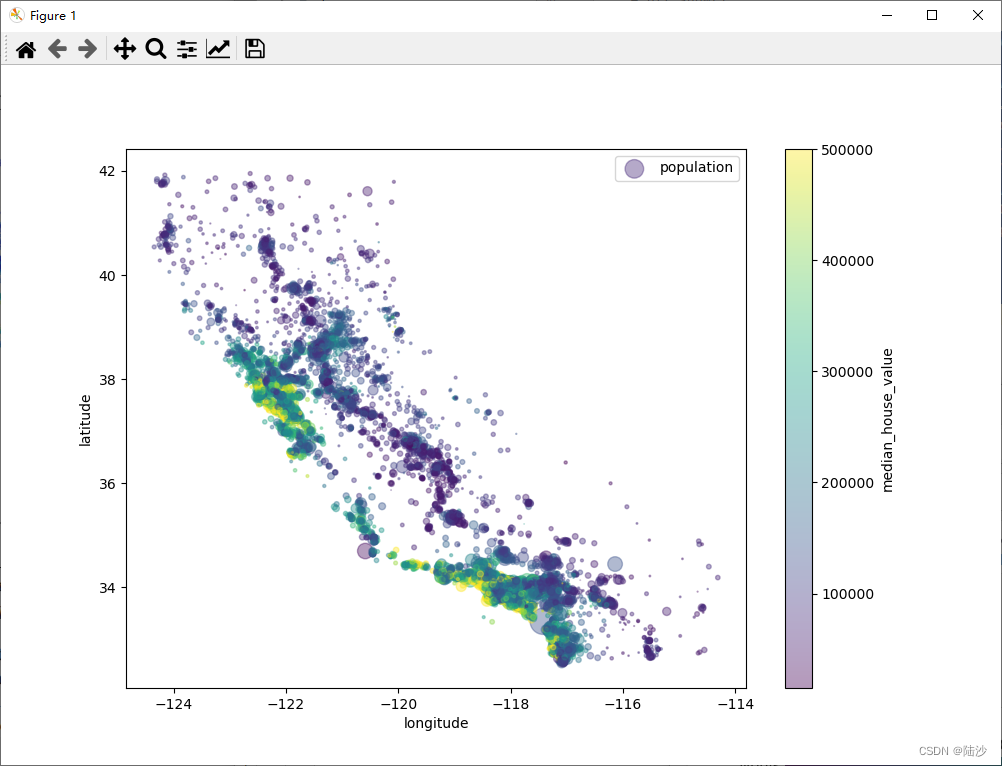Screen dimensions: 1002x766
Task: Click the 36 latitude tick label
Action: 107,484
